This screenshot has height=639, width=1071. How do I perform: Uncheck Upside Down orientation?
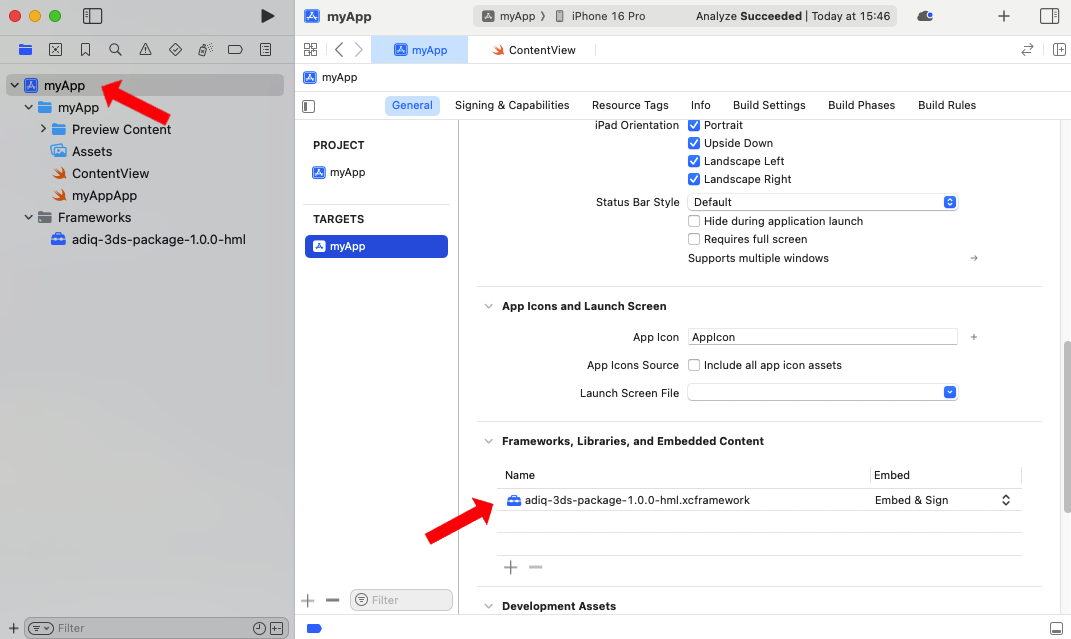[694, 143]
